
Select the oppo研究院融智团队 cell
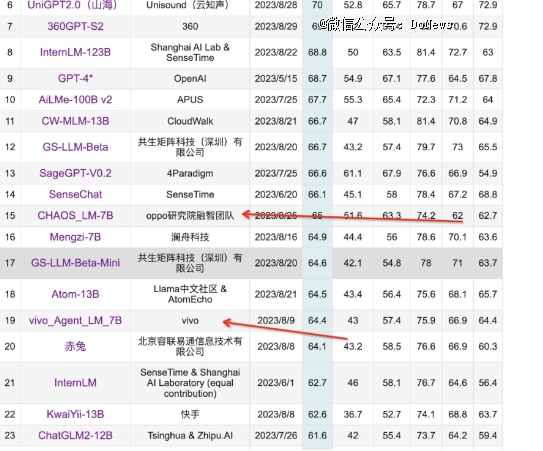coord(190,215)
